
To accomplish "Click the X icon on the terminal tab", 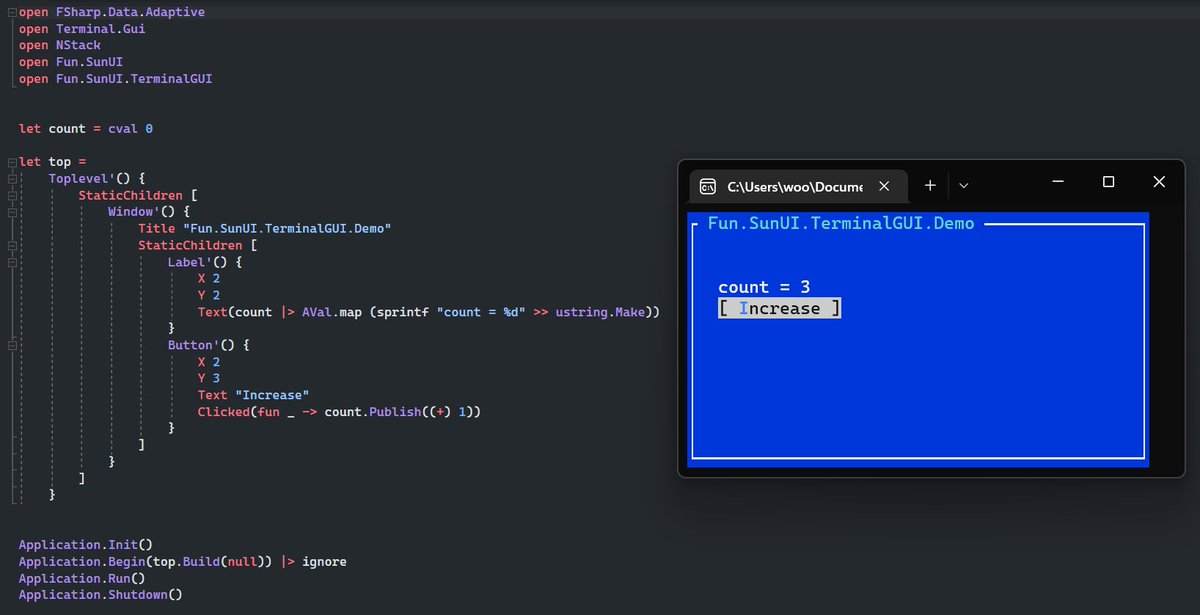I will pos(884,185).
